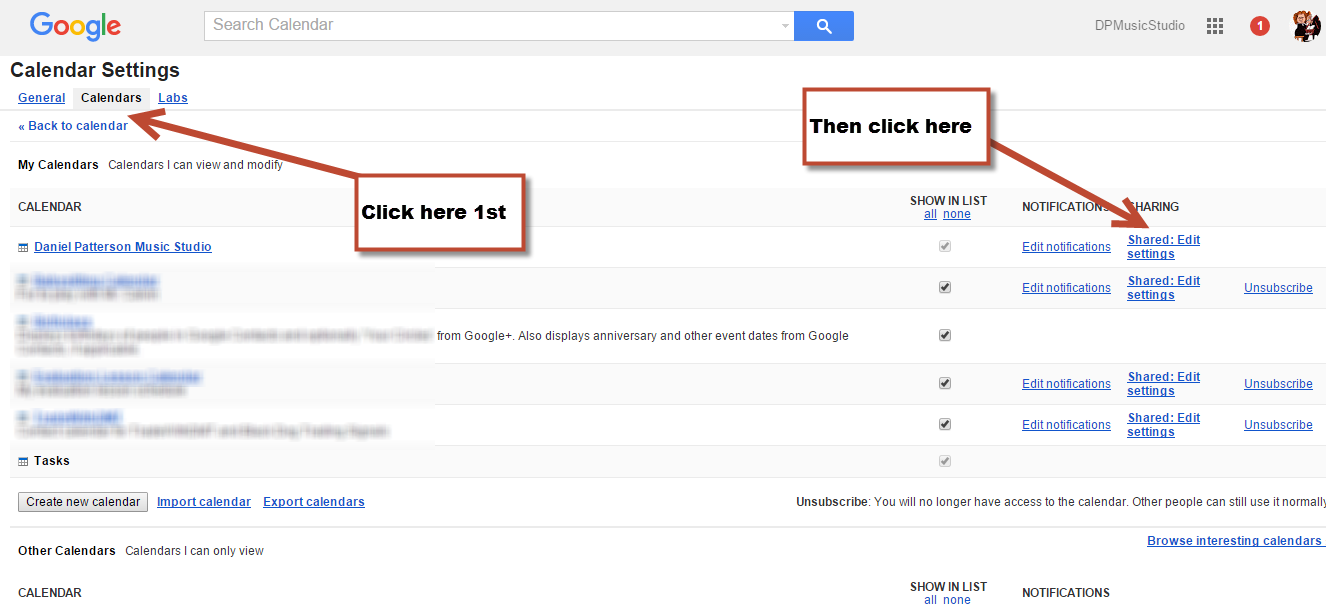Click the Google logo
The width and height of the screenshot is (1326, 604).
pos(75,26)
